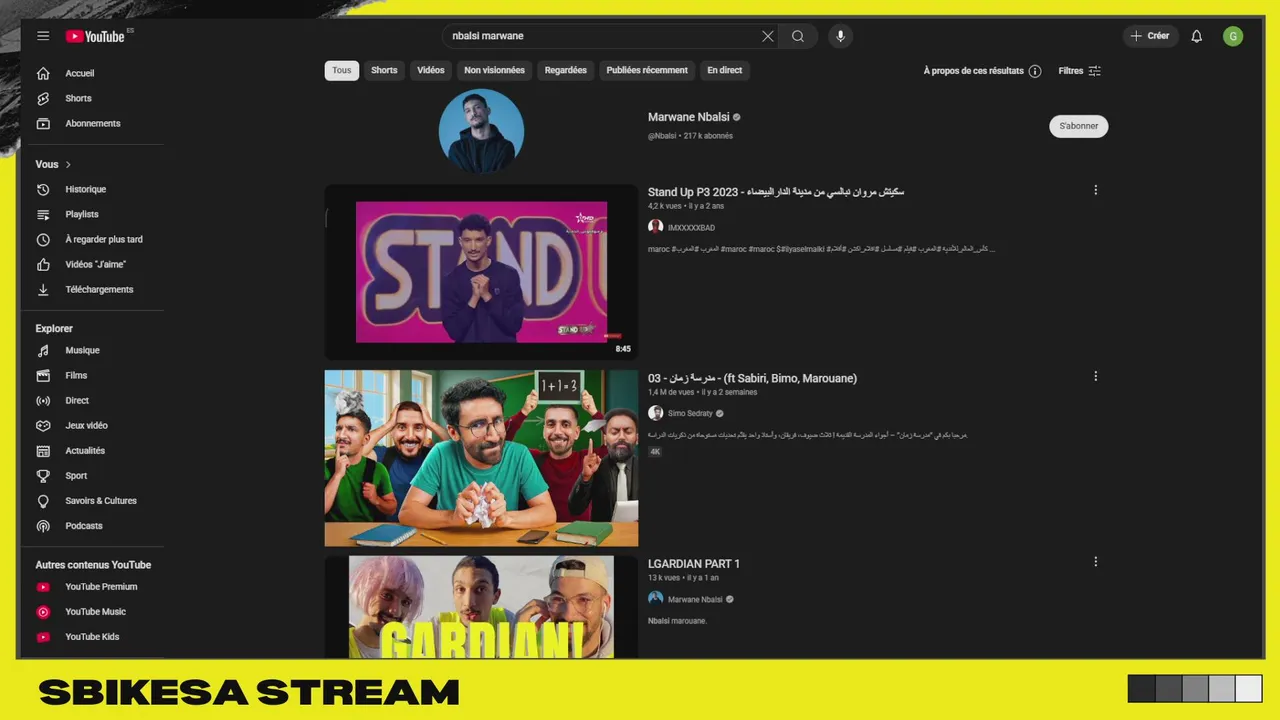Expand the Vous section
The image size is (1280, 720).
click(x=53, y=164)
